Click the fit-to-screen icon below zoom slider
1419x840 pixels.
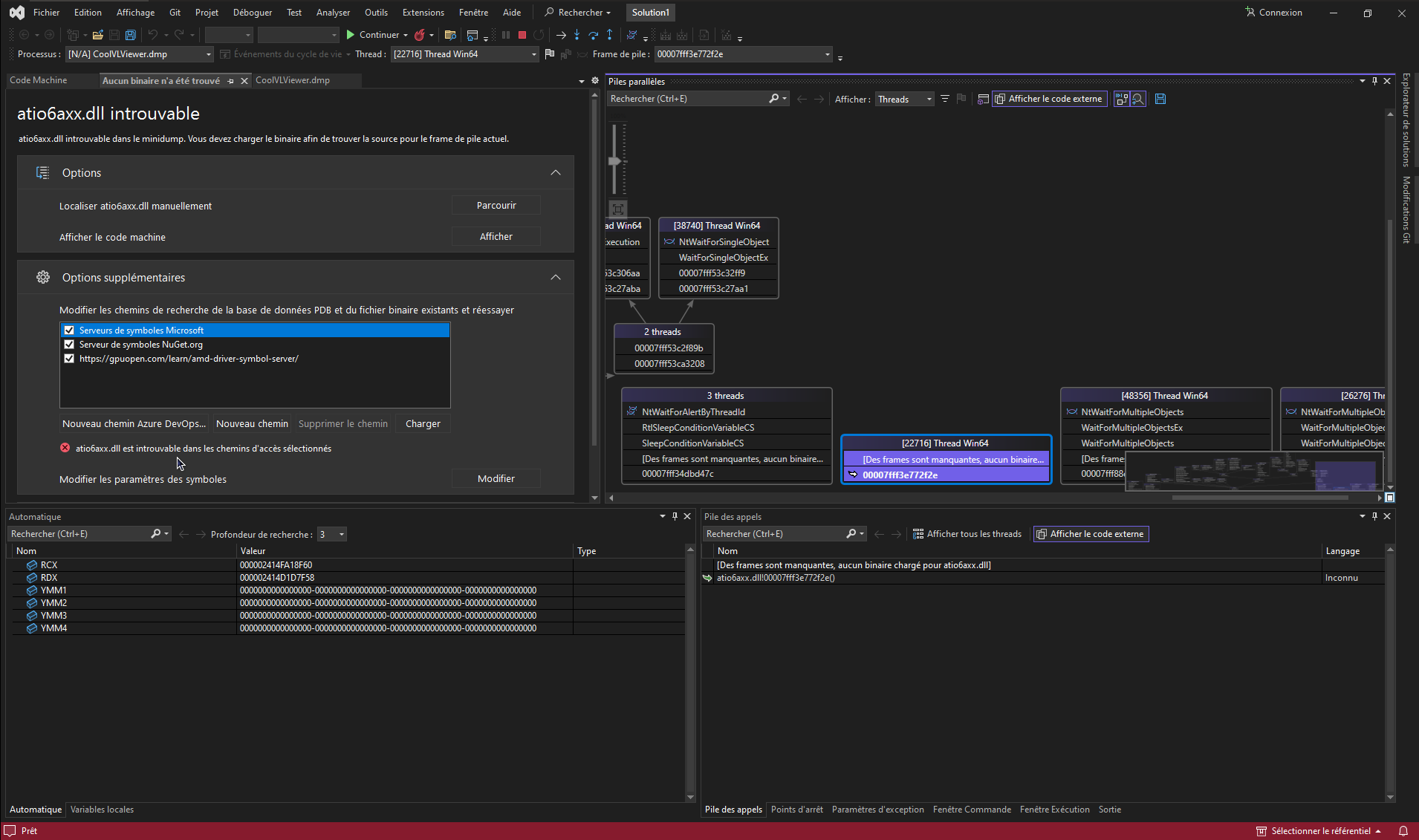pyautogui.click(x=617, y=209)
